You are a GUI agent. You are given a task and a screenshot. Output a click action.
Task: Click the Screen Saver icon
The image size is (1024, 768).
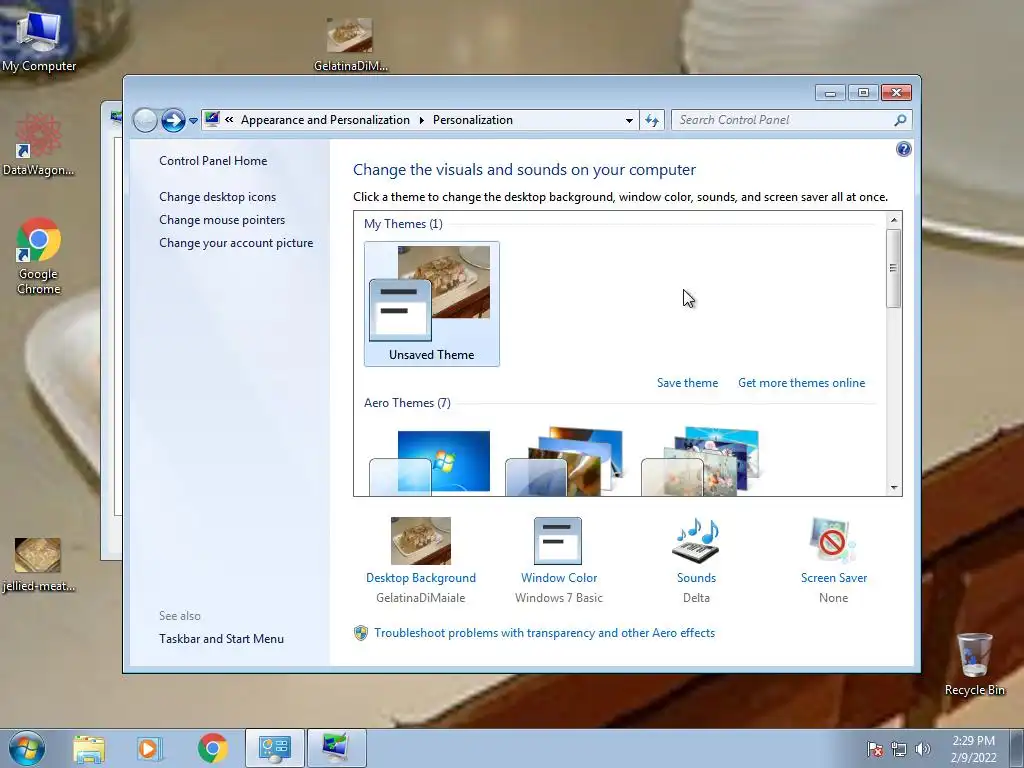point(833,541)
